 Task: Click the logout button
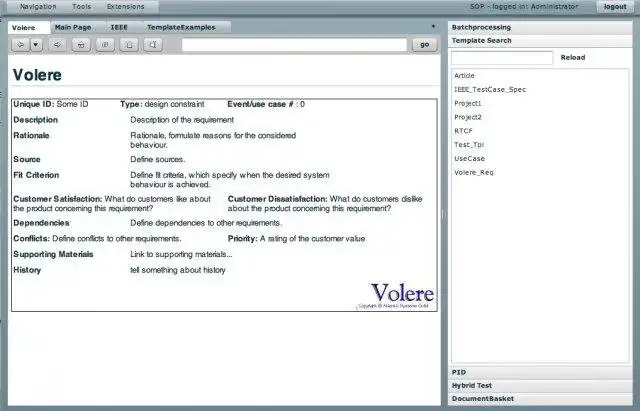[615, 7]
